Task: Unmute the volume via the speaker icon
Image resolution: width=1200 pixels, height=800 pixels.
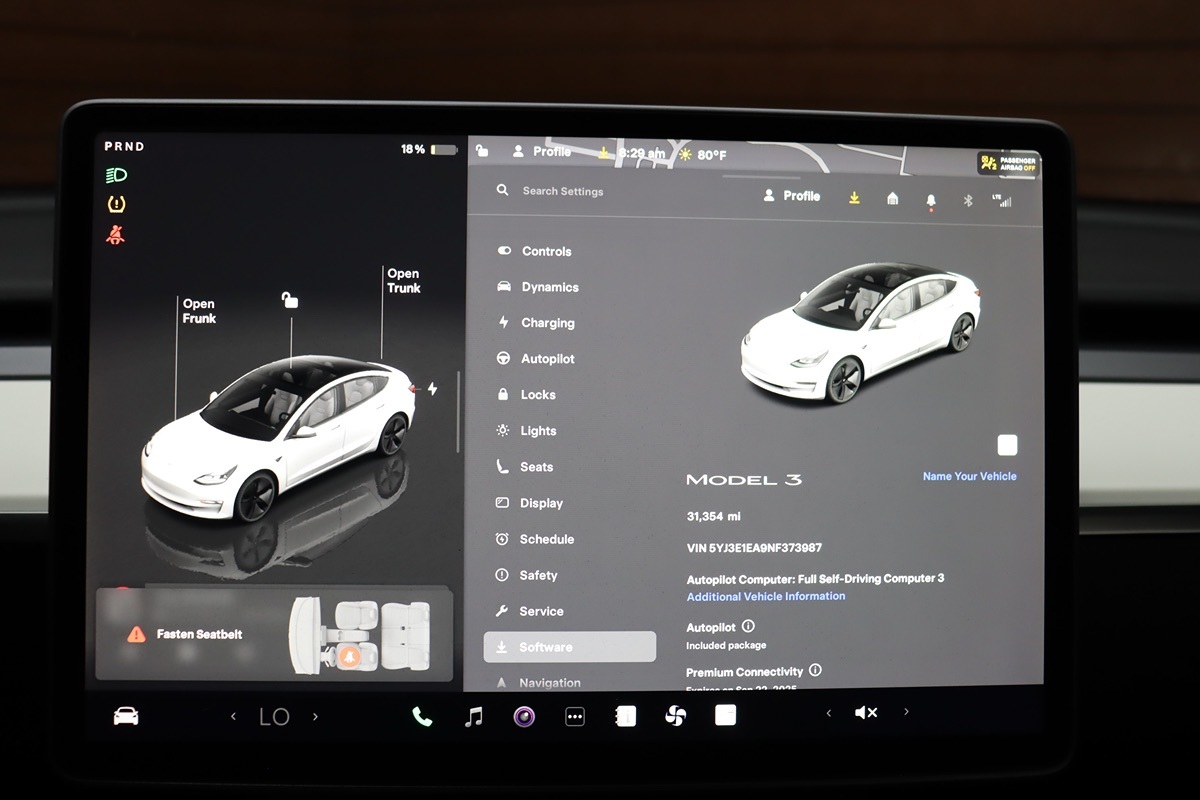Action: [866, 713]
